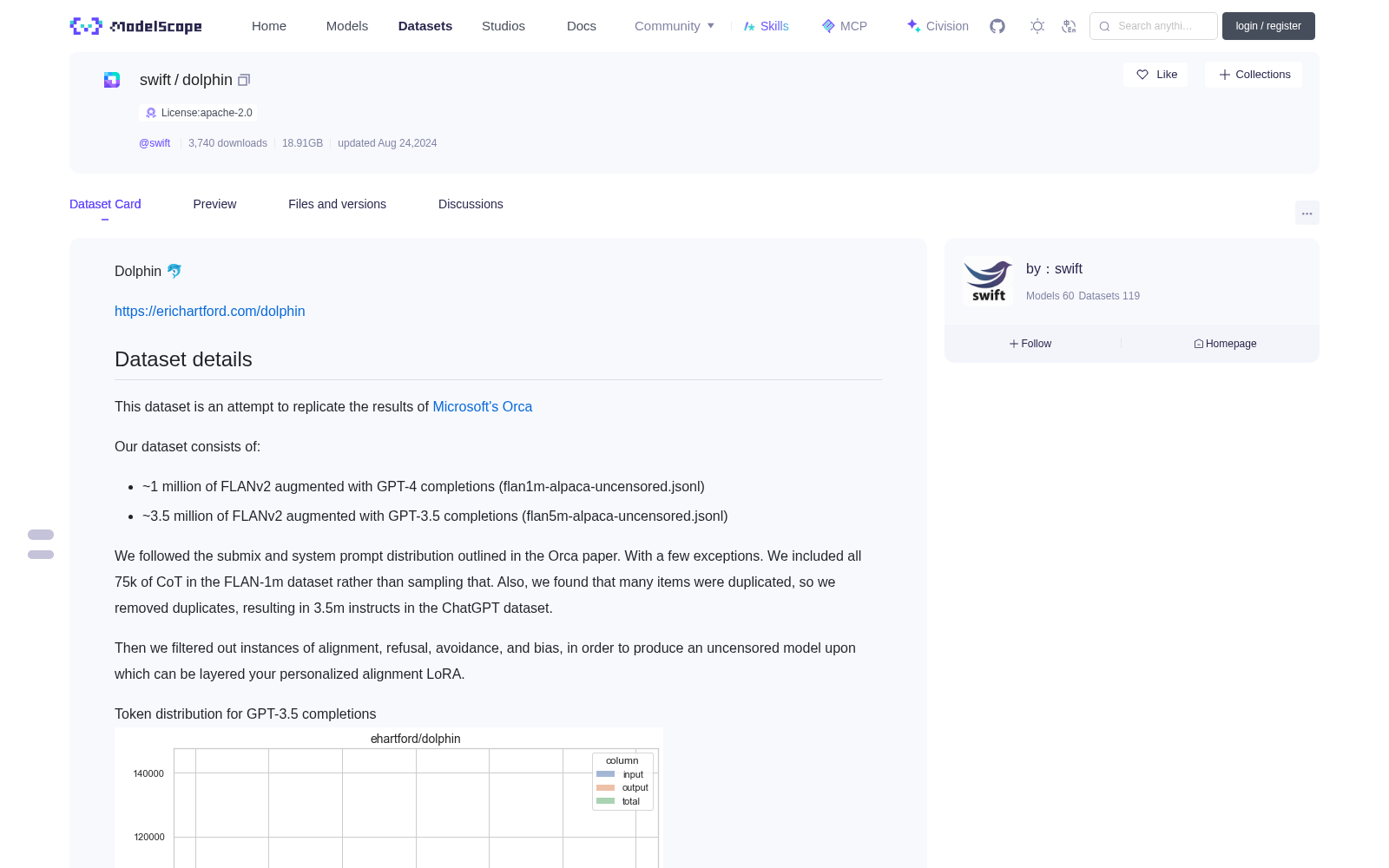Open the MCP section

click(x=844, y=26)
